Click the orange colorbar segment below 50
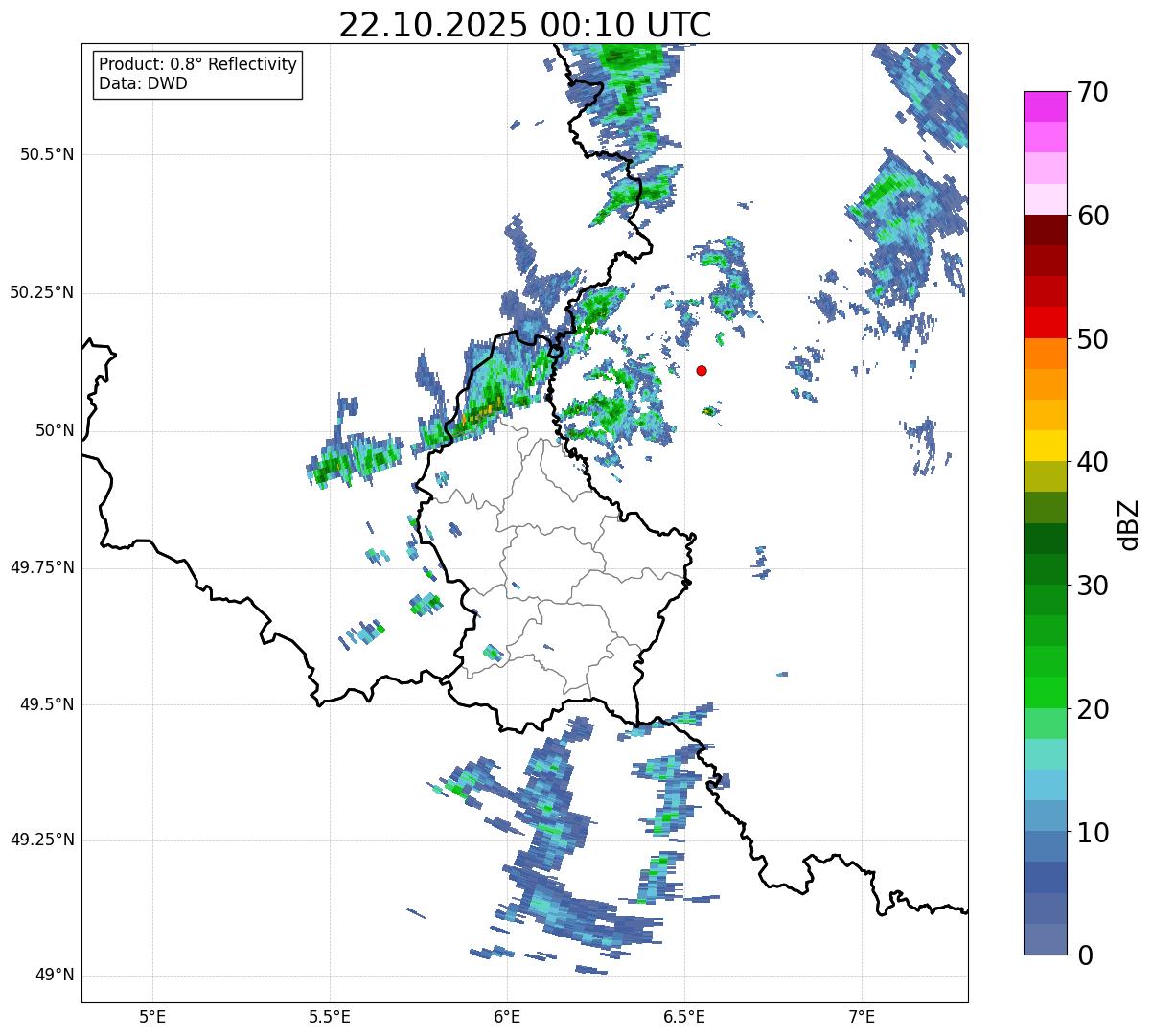The width and height of the screenshot is (1152, 1036). point(1046,354)
